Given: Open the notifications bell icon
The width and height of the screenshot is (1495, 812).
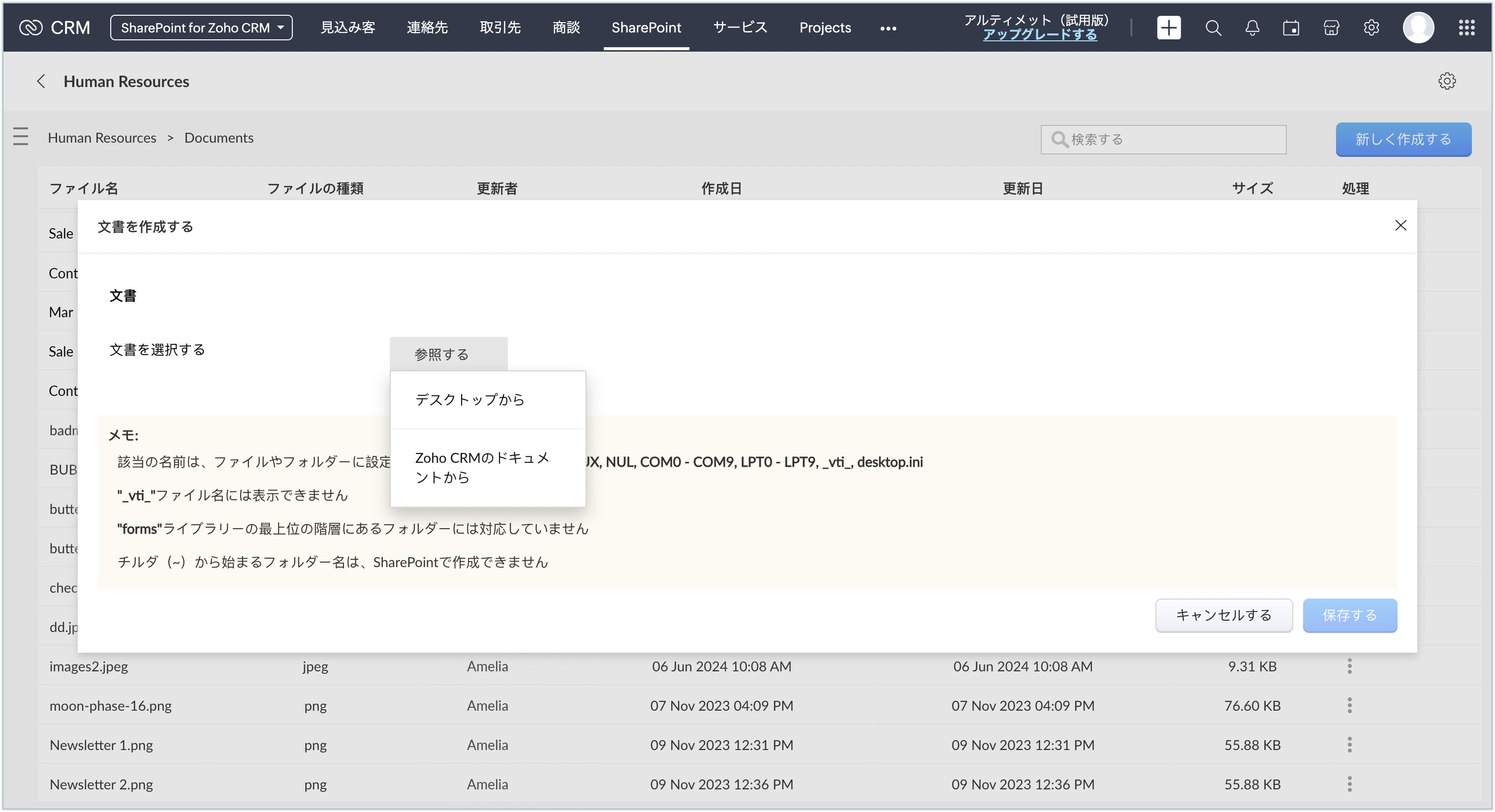Looking at the screenshot, I should pyautogui.click(x=1252, y=27).
